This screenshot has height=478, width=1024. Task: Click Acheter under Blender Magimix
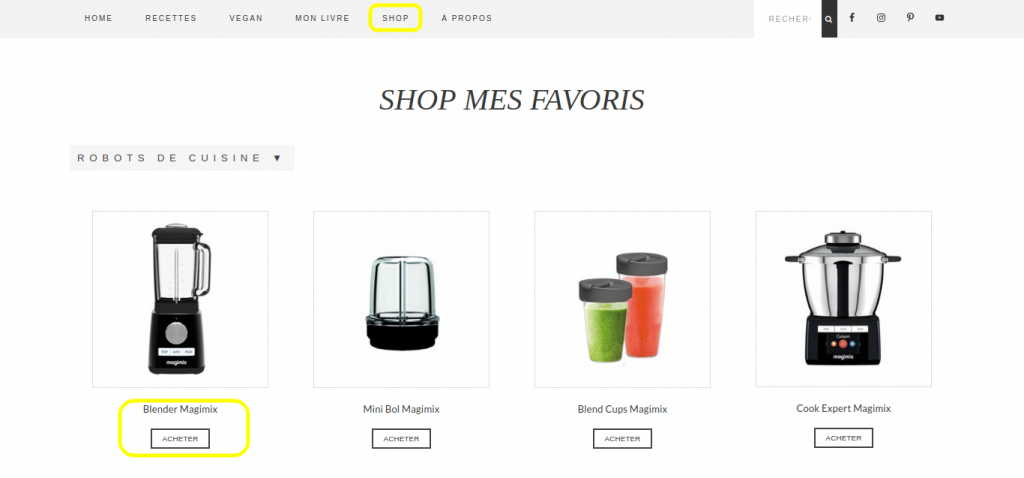pos(180,439)
